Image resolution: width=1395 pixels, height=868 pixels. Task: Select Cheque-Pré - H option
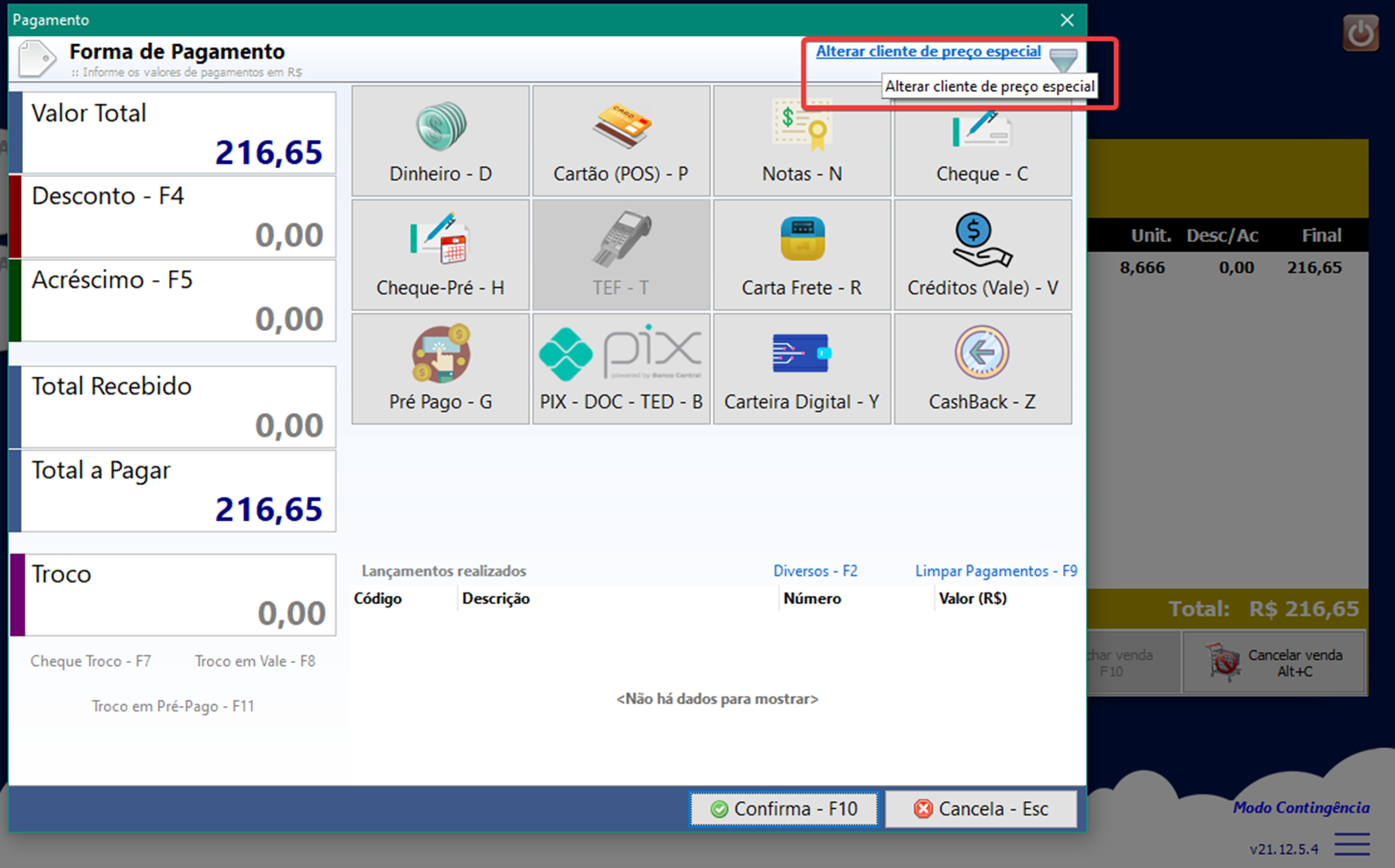440,255
